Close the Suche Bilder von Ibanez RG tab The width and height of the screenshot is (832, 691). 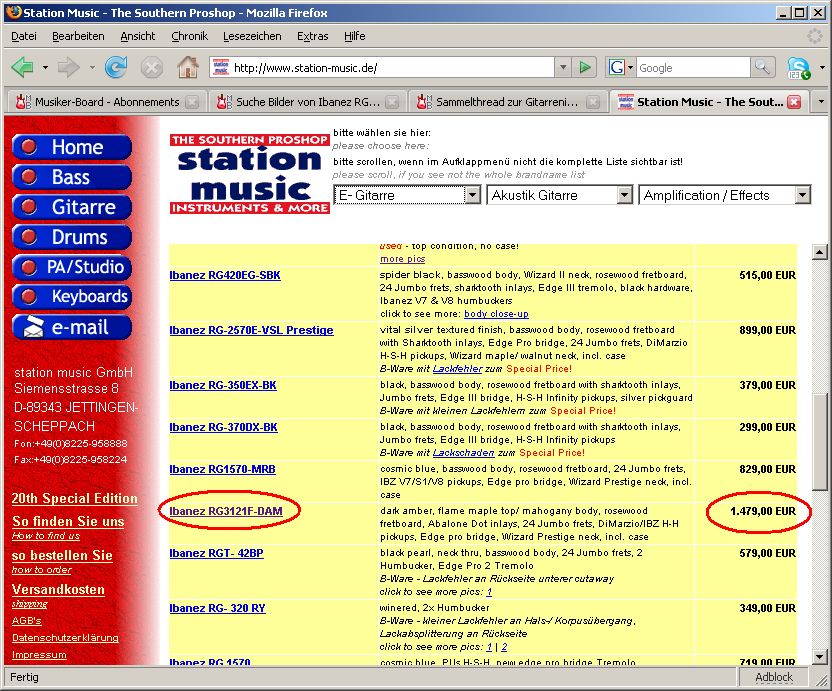tap(392, 102)
